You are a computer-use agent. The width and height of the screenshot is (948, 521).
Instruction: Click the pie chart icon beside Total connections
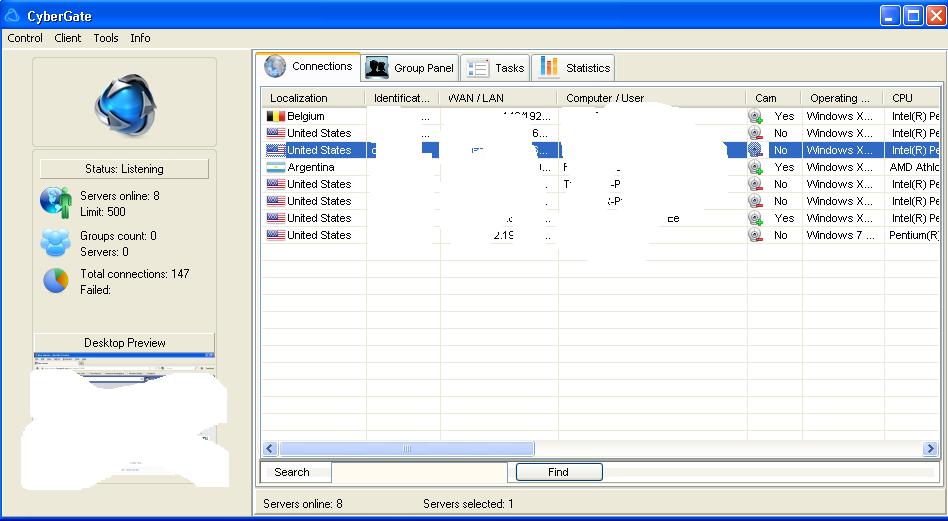[x=56, y=281]
